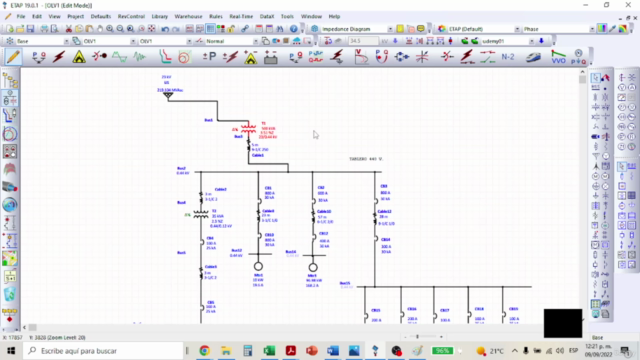
Task: Open the Library menu
Action: click(x=160, y=16)
